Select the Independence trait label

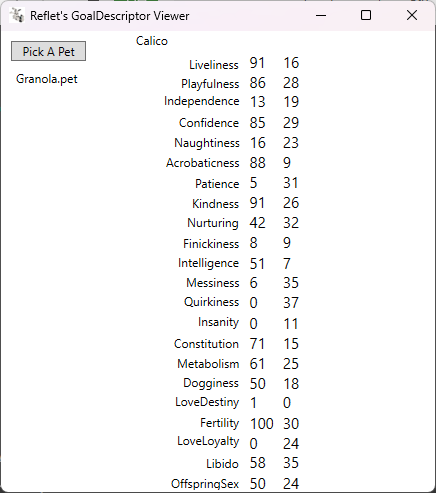201,101
